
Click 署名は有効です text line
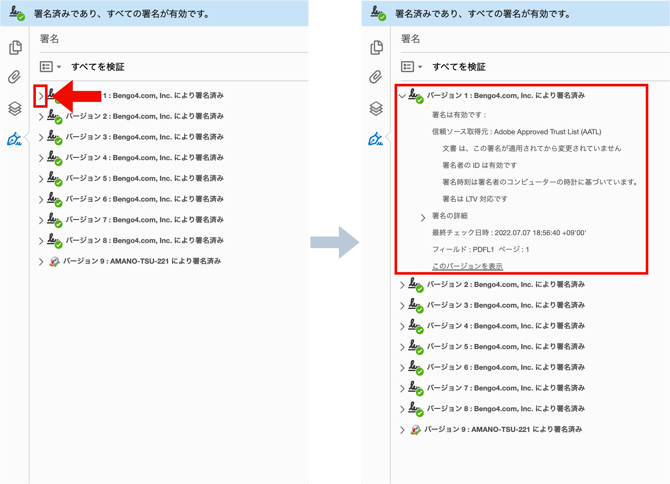[x=459, y=115]
